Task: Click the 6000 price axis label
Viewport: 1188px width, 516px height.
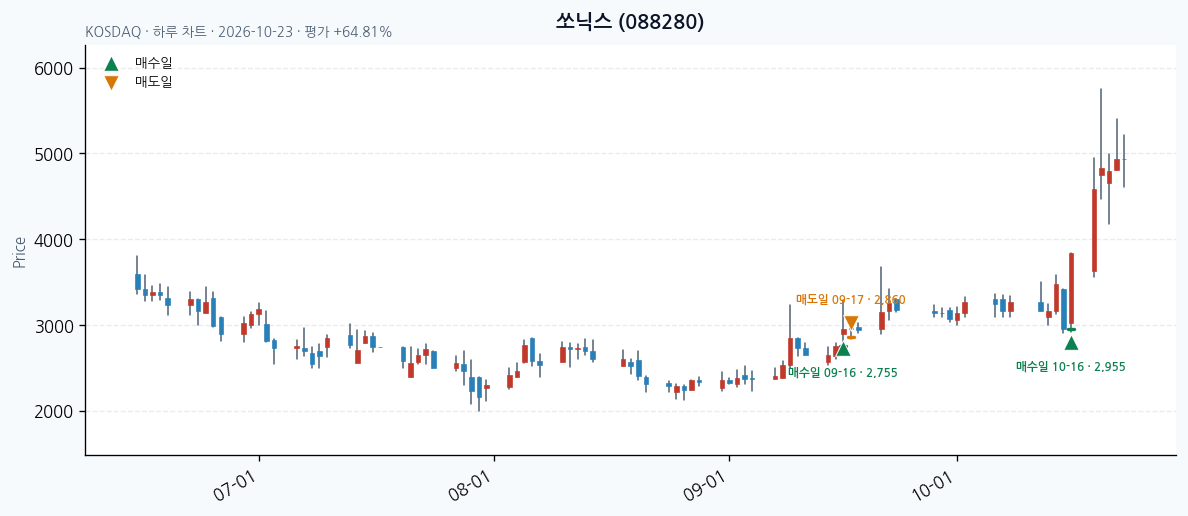Action: [54, 69]
